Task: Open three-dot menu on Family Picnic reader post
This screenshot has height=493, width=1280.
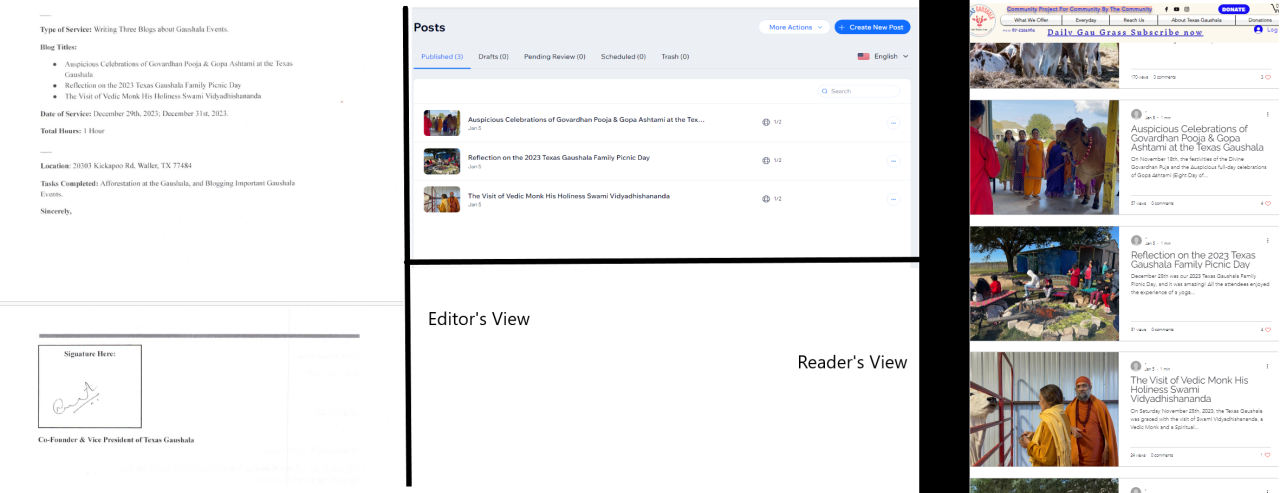Action: tap(1268, 240)
